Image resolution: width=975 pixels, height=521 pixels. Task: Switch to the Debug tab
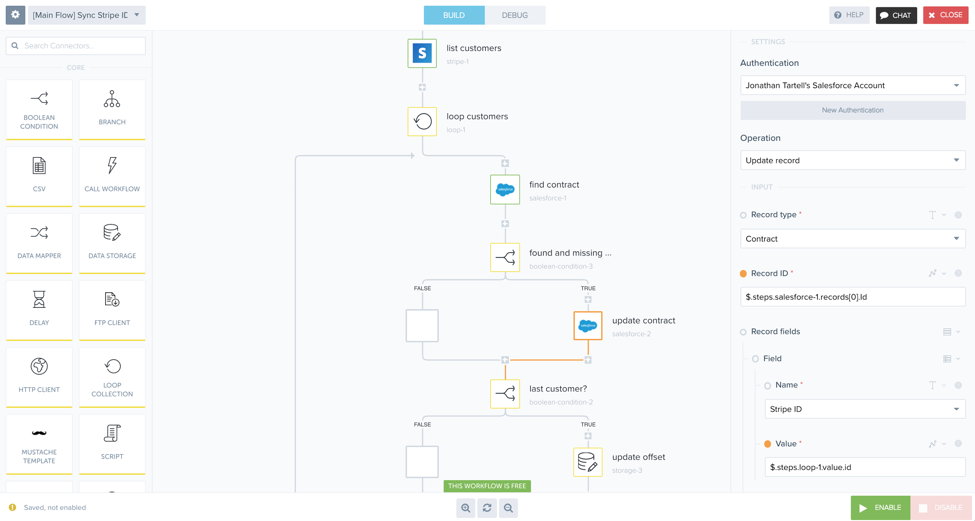pyautogui.click(x=515, y=15)
